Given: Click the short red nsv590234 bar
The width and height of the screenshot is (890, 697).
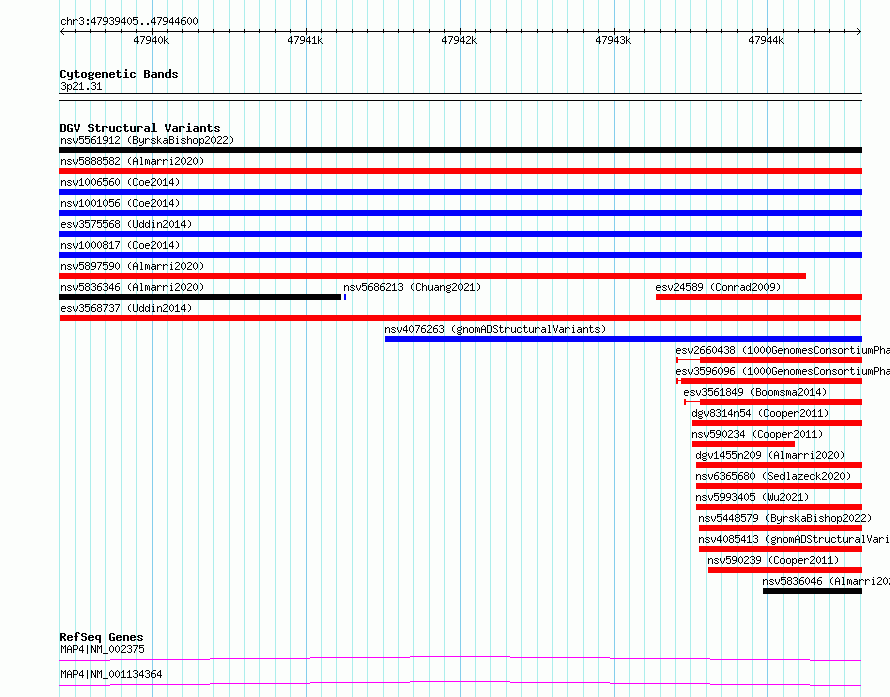Looking at the screenshot, I should tap(743, 444).
